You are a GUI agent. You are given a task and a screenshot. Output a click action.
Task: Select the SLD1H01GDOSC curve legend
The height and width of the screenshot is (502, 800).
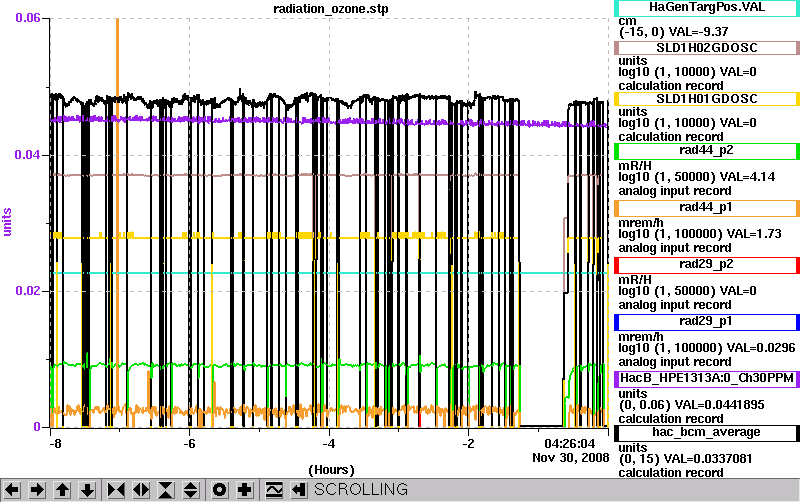707,99
